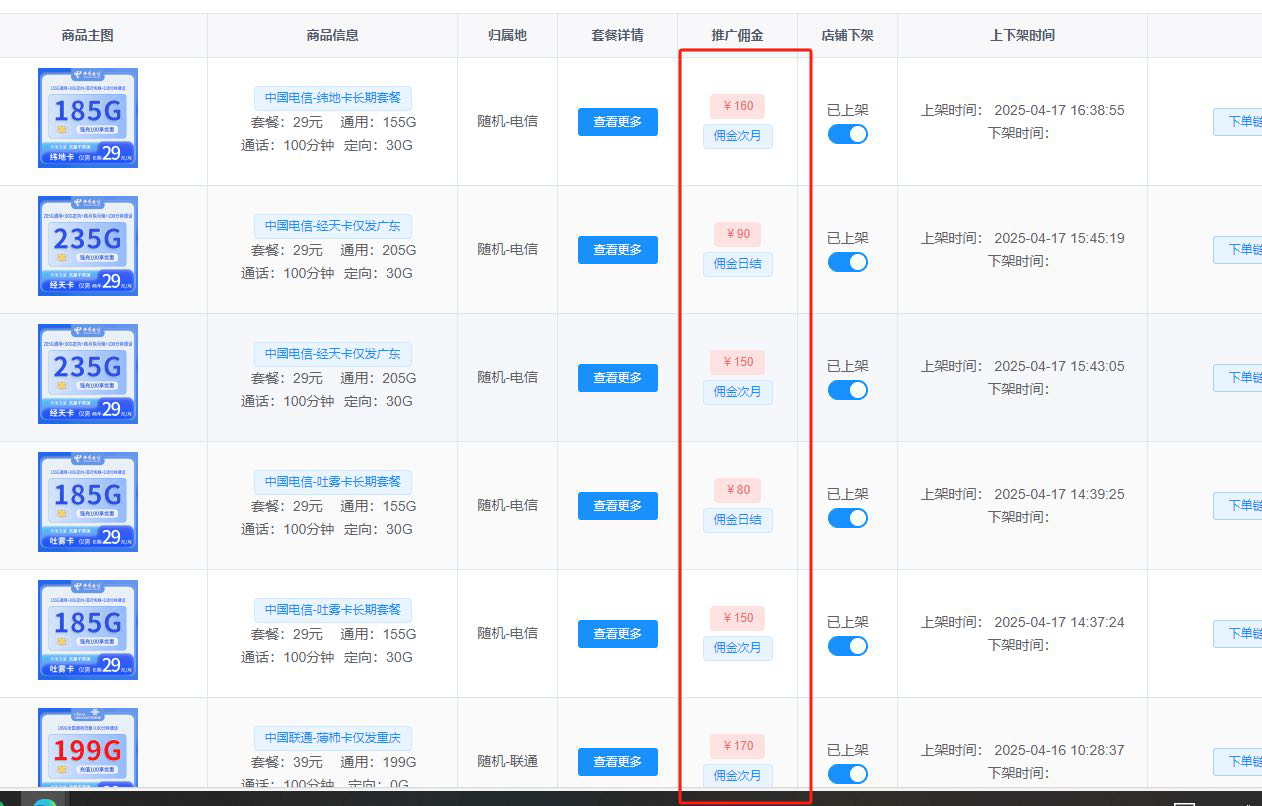
Task: Click the 中国电信-纬地卡长期套餐 name tag
Action: 333,98
